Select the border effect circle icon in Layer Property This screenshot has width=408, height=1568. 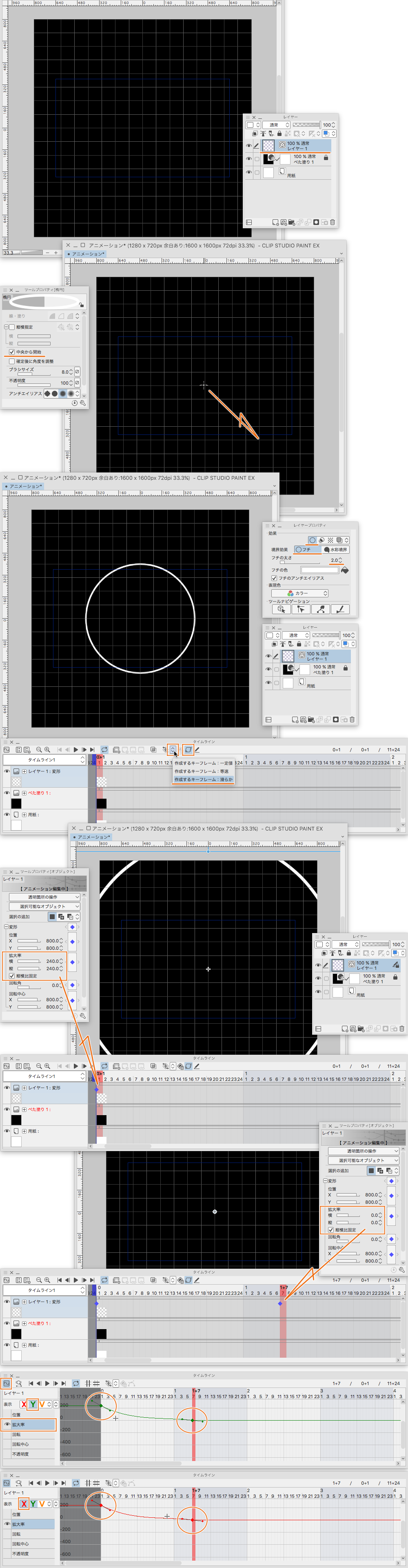pos(312,540)
